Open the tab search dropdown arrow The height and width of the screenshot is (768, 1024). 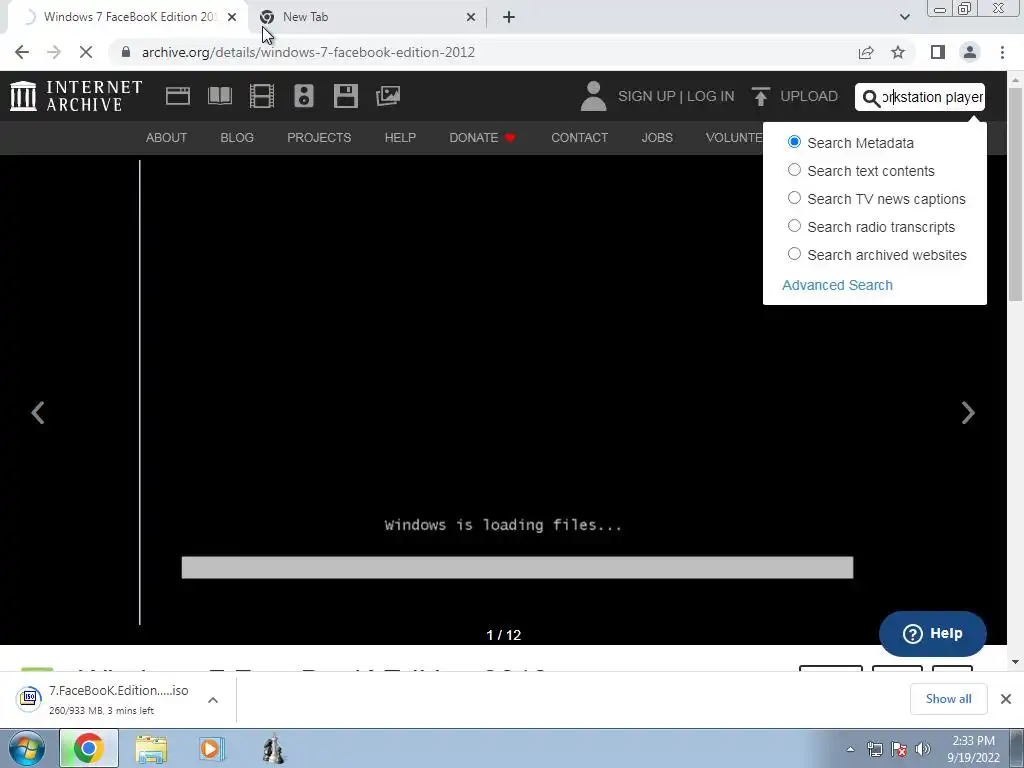[x=904, y=17]
